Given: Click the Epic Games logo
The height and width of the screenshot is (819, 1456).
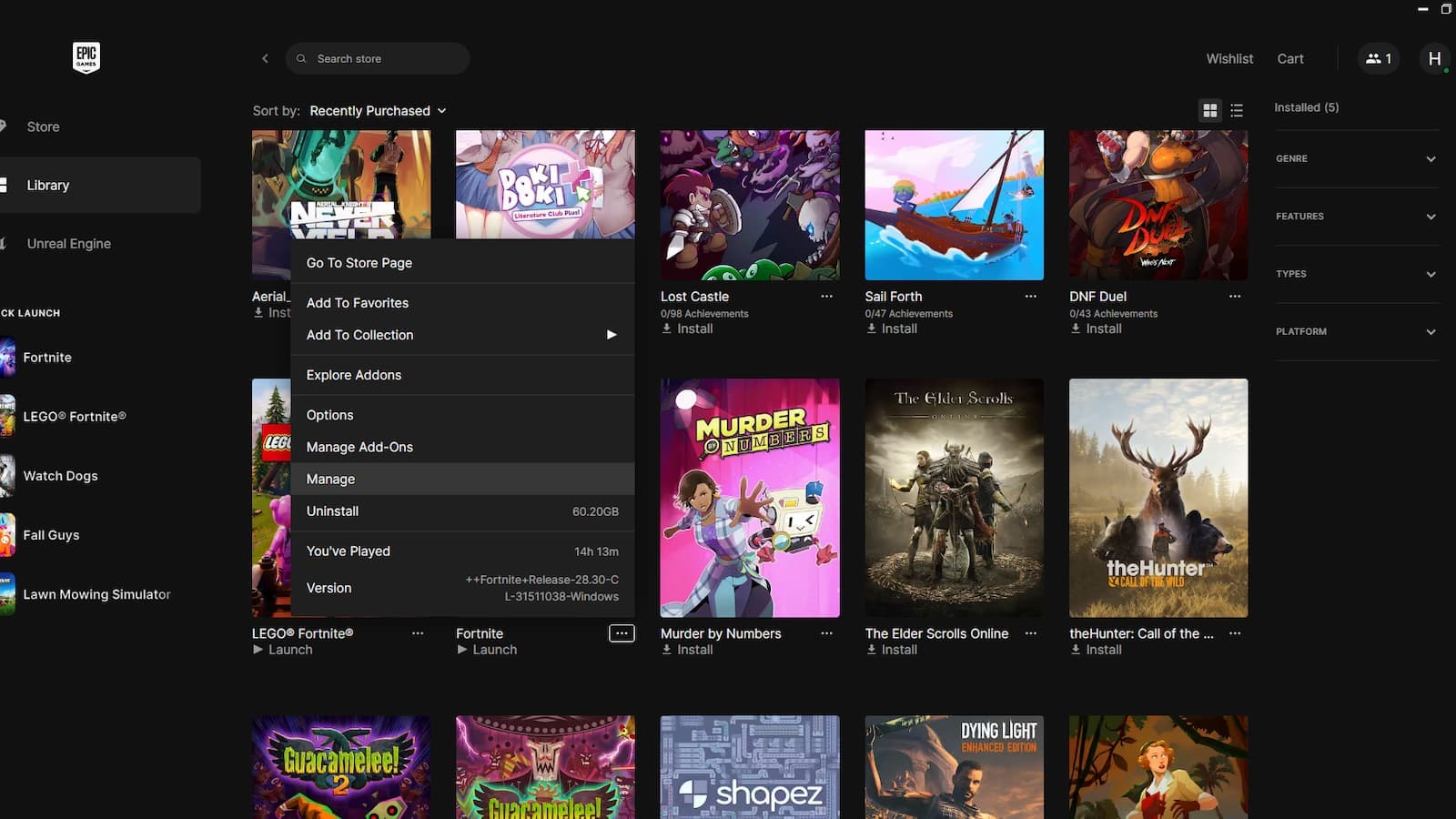Looking at the screenshot, I should (x=86, y=57).
